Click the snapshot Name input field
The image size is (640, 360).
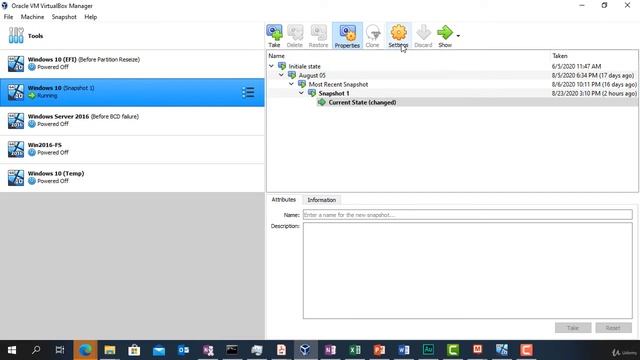pyautogui.click(x=468, y=215)
